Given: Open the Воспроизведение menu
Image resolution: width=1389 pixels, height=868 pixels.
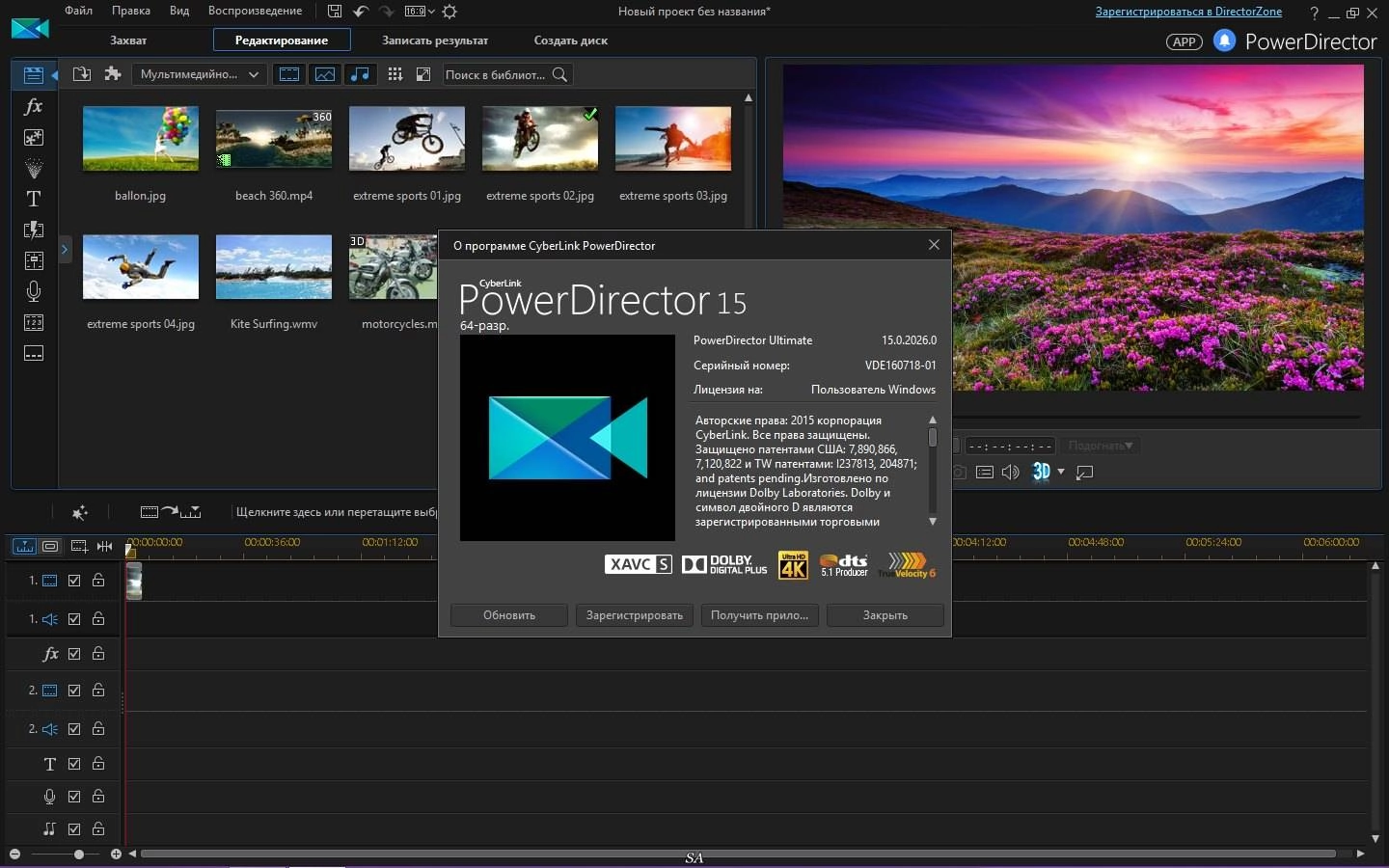Looking at the screenshot, I should [255, 11].
